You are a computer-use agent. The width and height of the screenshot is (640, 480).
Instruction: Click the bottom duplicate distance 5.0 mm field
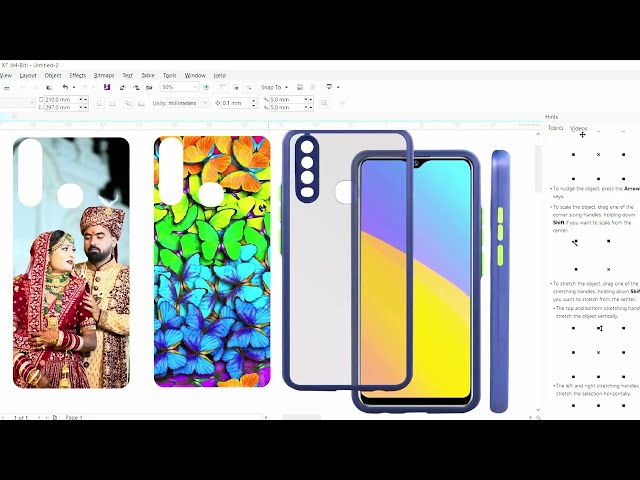tap(286, 107)
